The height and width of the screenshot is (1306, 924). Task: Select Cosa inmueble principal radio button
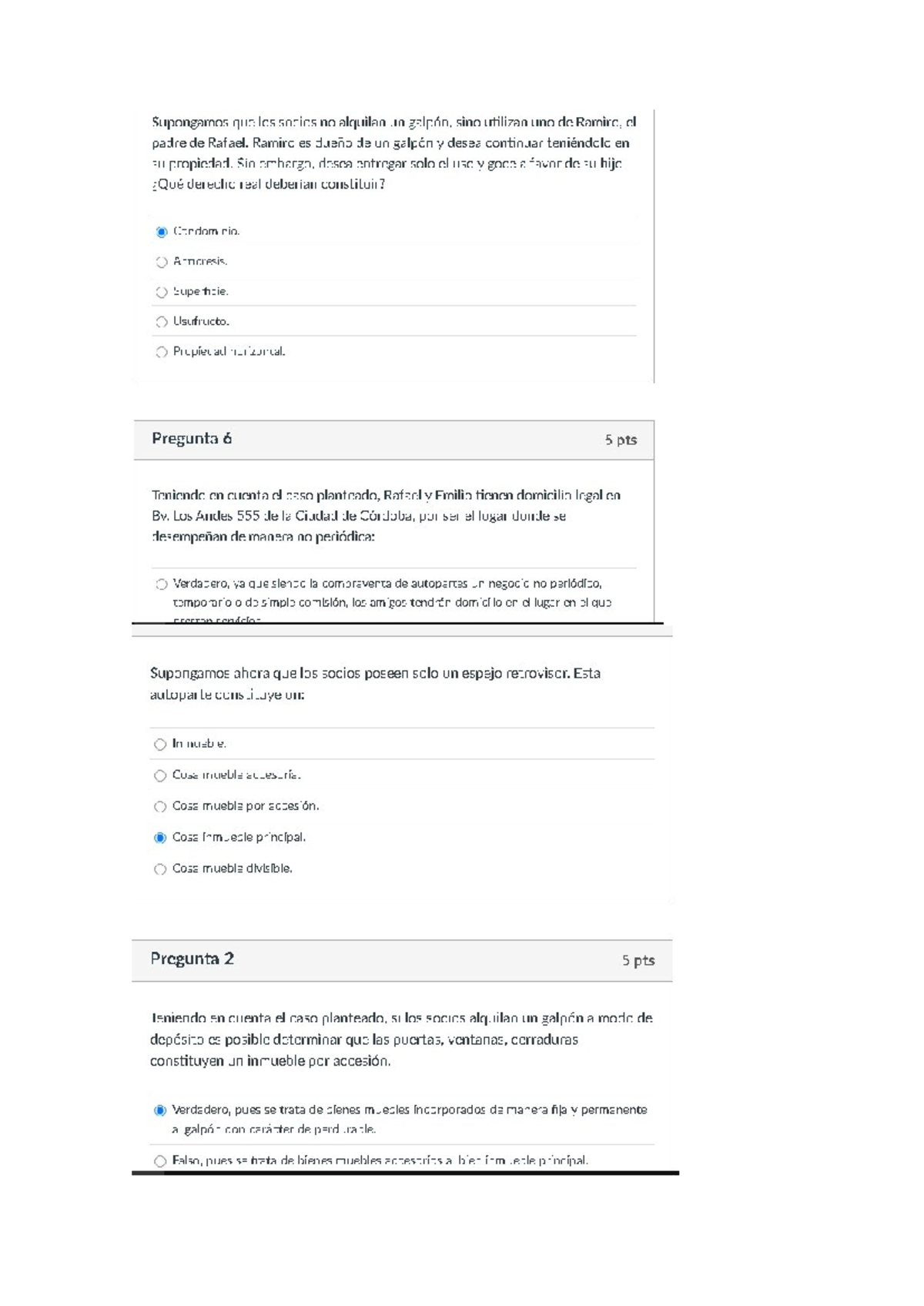point(160,838)
